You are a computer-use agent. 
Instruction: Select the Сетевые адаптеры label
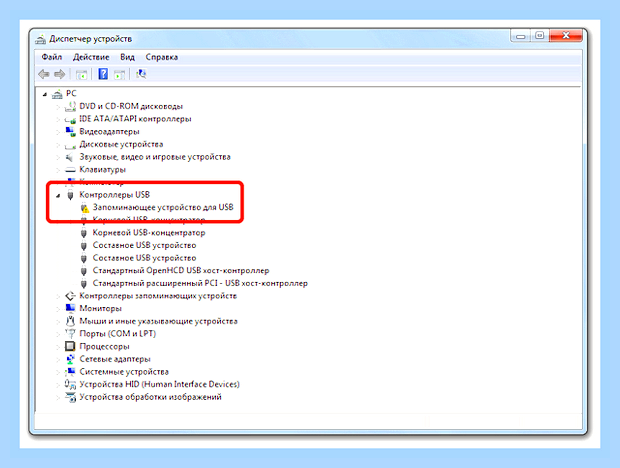pyautogui.click(x=115, y=359)
